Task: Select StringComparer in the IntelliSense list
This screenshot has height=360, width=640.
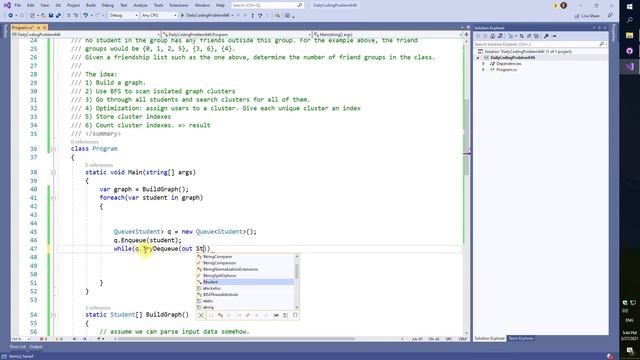Action: pyautogui.click(x=245, y=257)
